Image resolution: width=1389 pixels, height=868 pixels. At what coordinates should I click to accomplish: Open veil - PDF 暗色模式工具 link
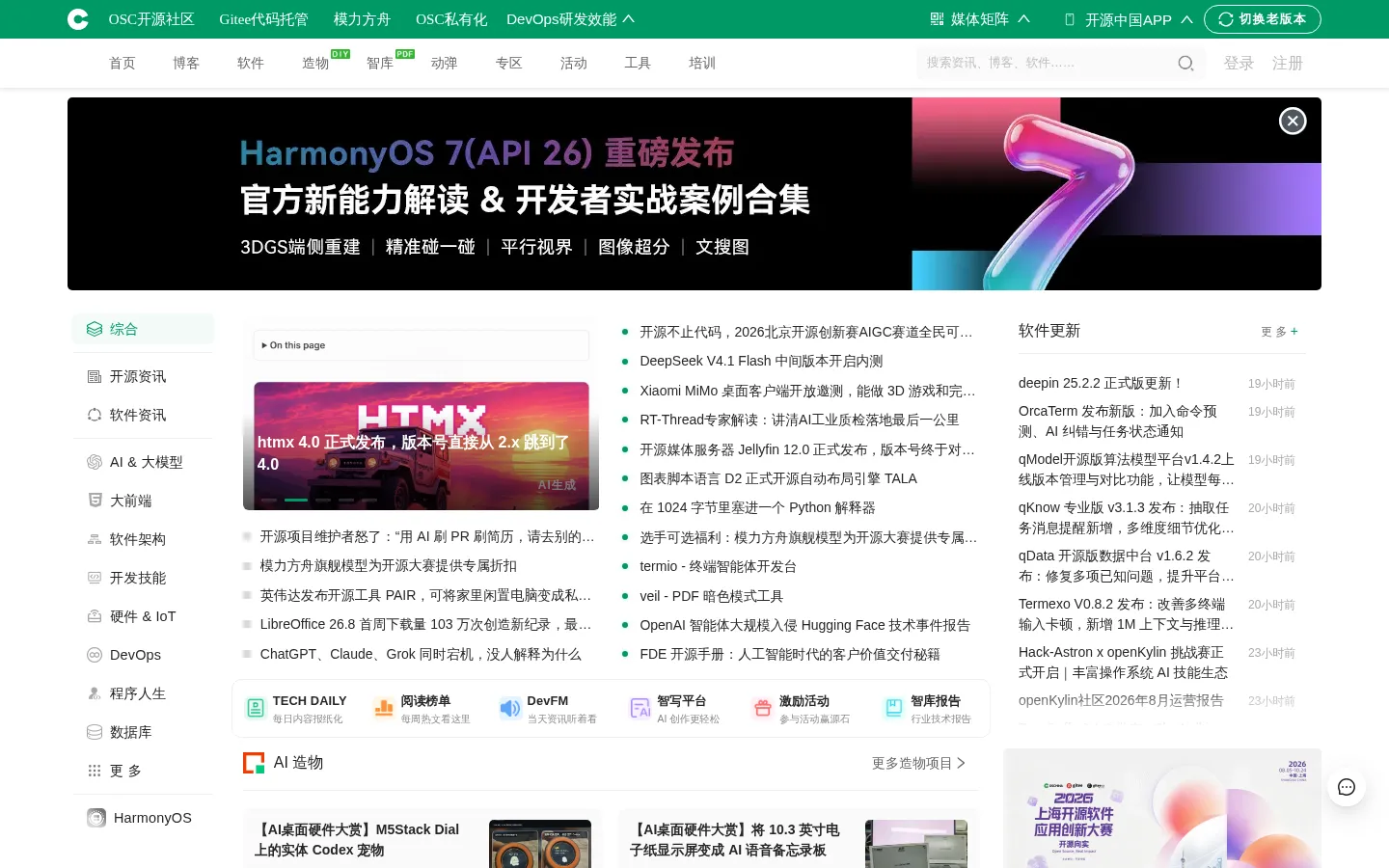pos(711,596)
